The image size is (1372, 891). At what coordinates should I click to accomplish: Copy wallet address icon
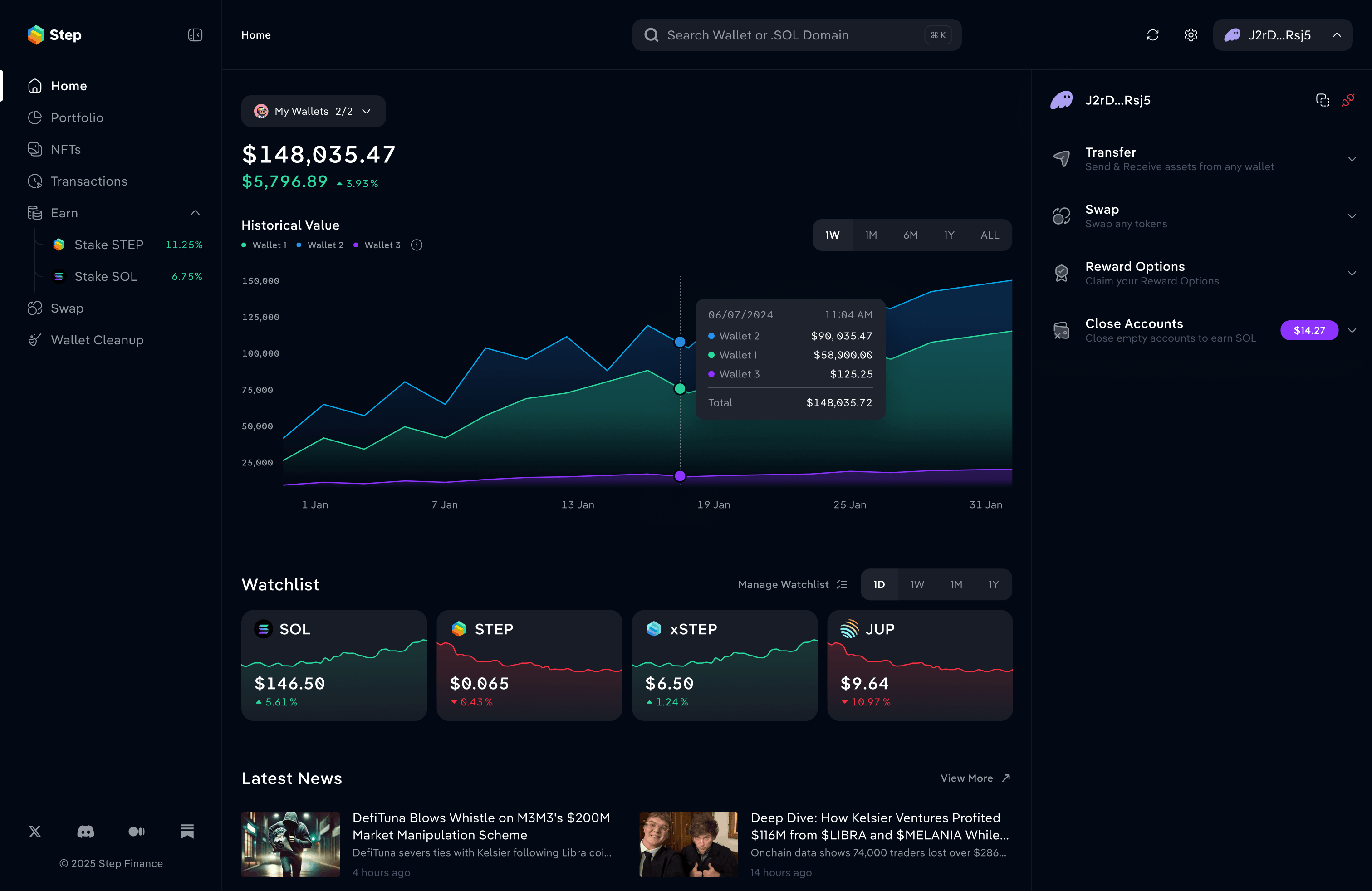tap(1323, 100)
